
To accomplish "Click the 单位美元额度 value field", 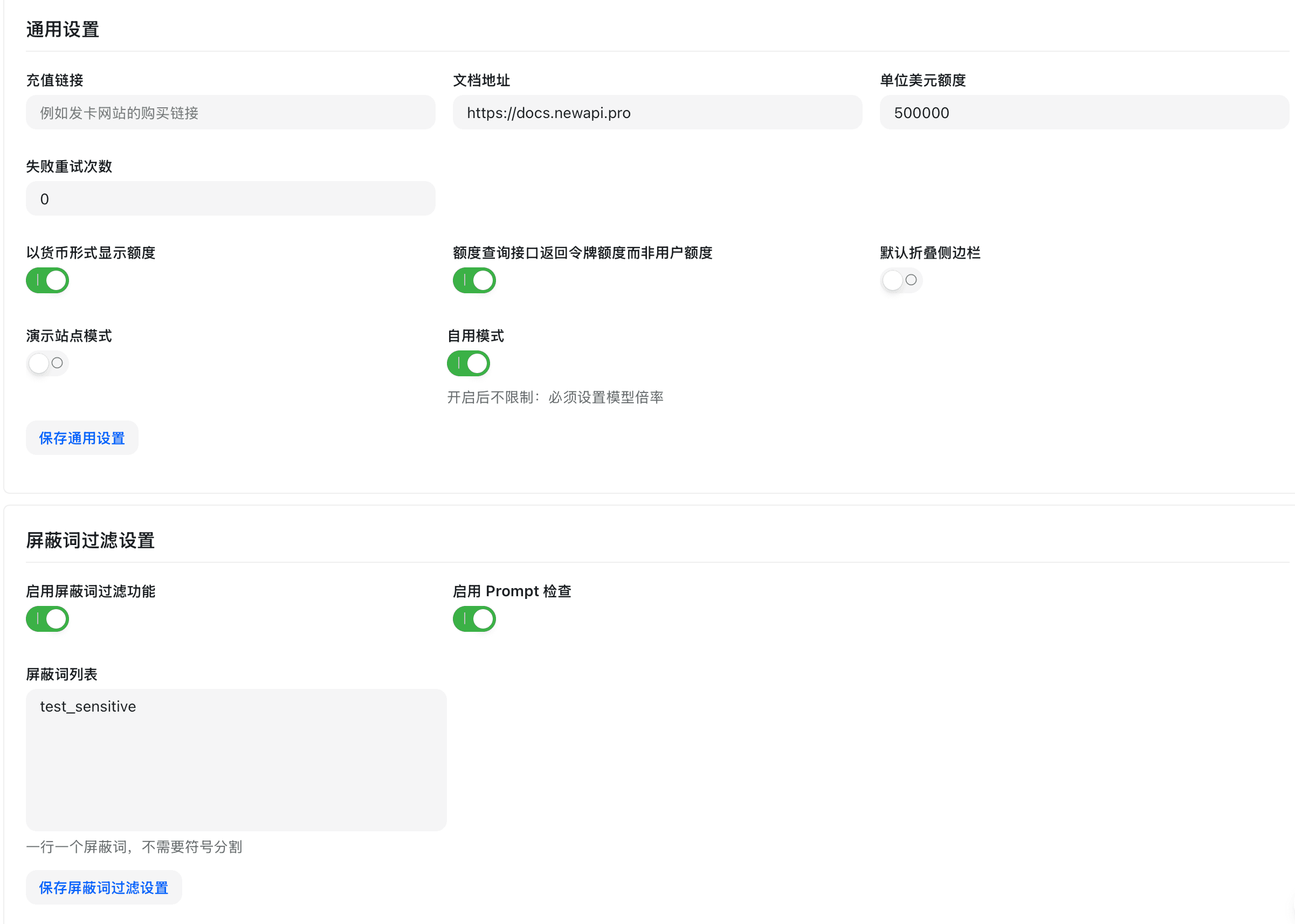I will (1084, 112).
